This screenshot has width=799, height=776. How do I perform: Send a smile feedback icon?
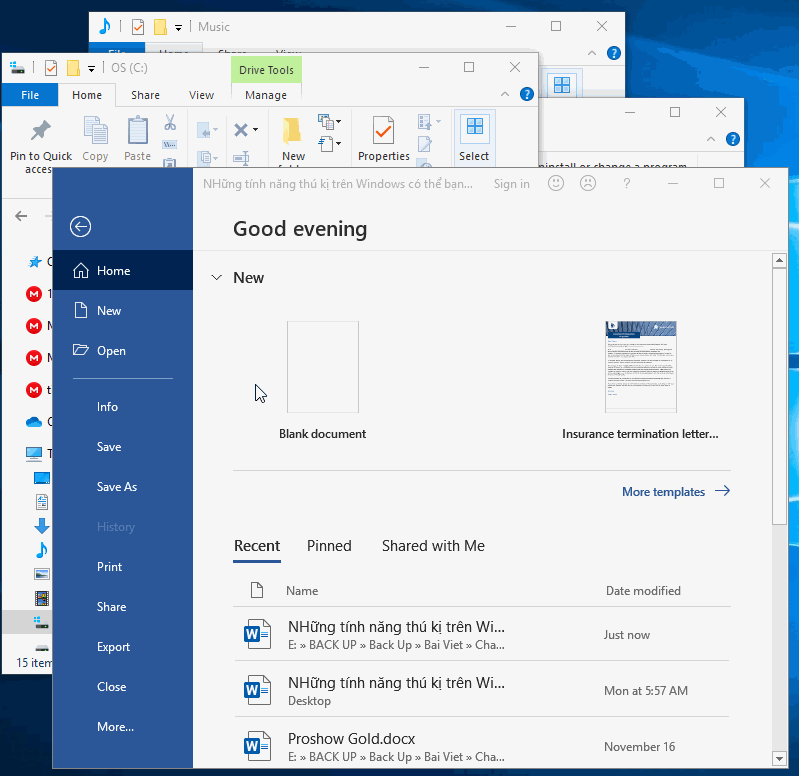[x=556, y=183]
